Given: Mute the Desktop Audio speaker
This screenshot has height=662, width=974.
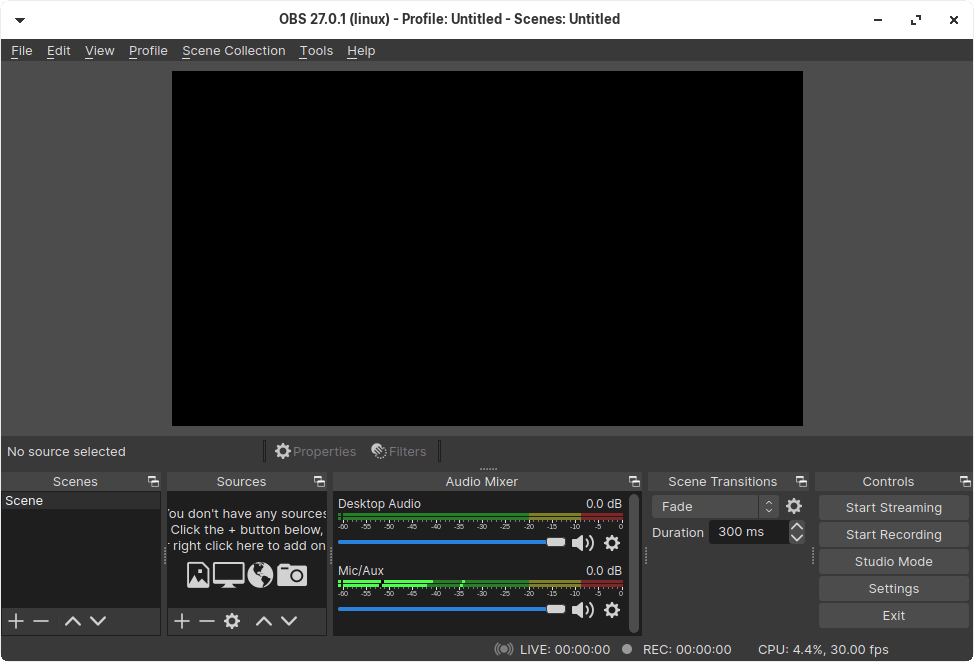Looking at the screenshot, I should tap(584, 542).
